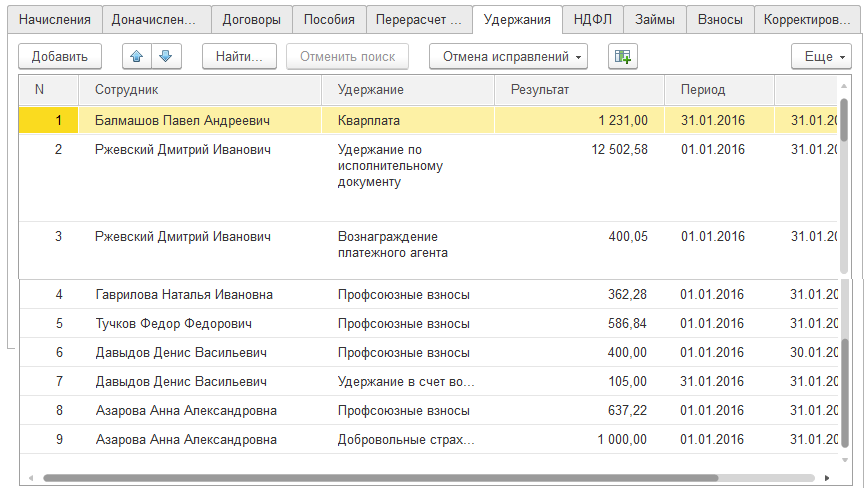Screen dimensions: 866x488
Task: Click the horizontal scrollbar thumb
Action: click(x=400, y=477)
